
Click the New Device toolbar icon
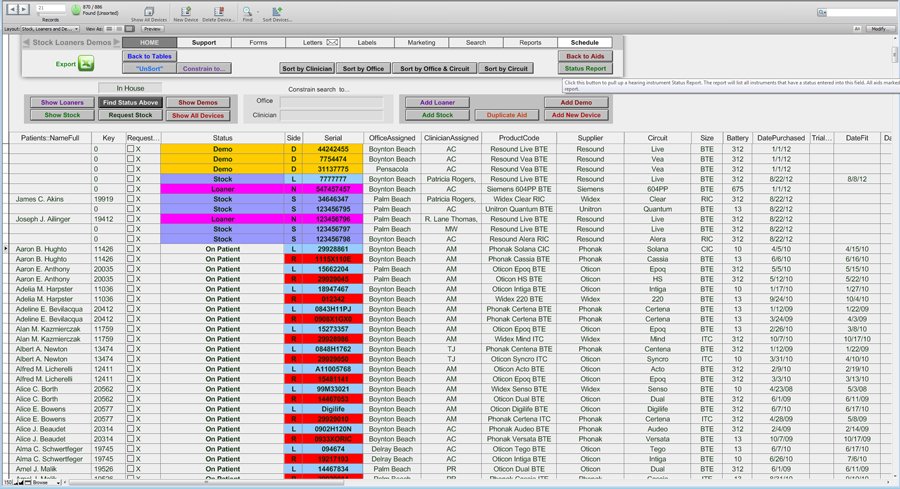pyautogui.click(x=185, y=11)
